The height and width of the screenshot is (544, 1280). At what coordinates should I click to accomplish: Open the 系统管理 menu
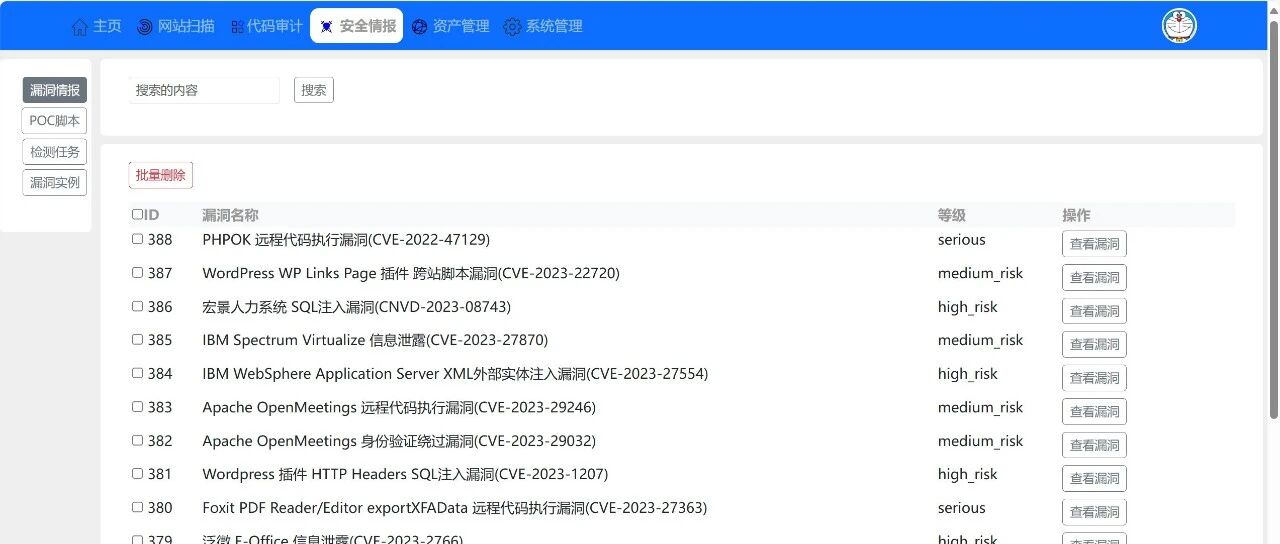click(543, 26)
